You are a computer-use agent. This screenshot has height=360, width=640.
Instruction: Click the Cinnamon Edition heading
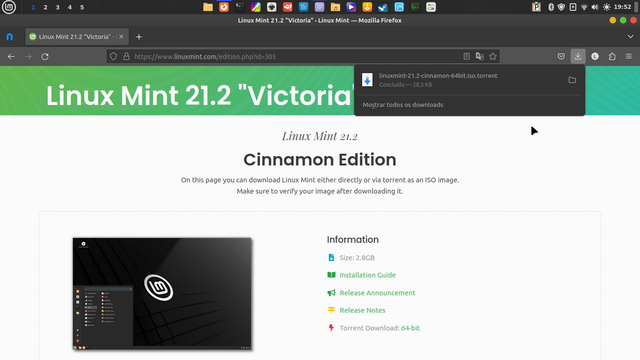320,160
